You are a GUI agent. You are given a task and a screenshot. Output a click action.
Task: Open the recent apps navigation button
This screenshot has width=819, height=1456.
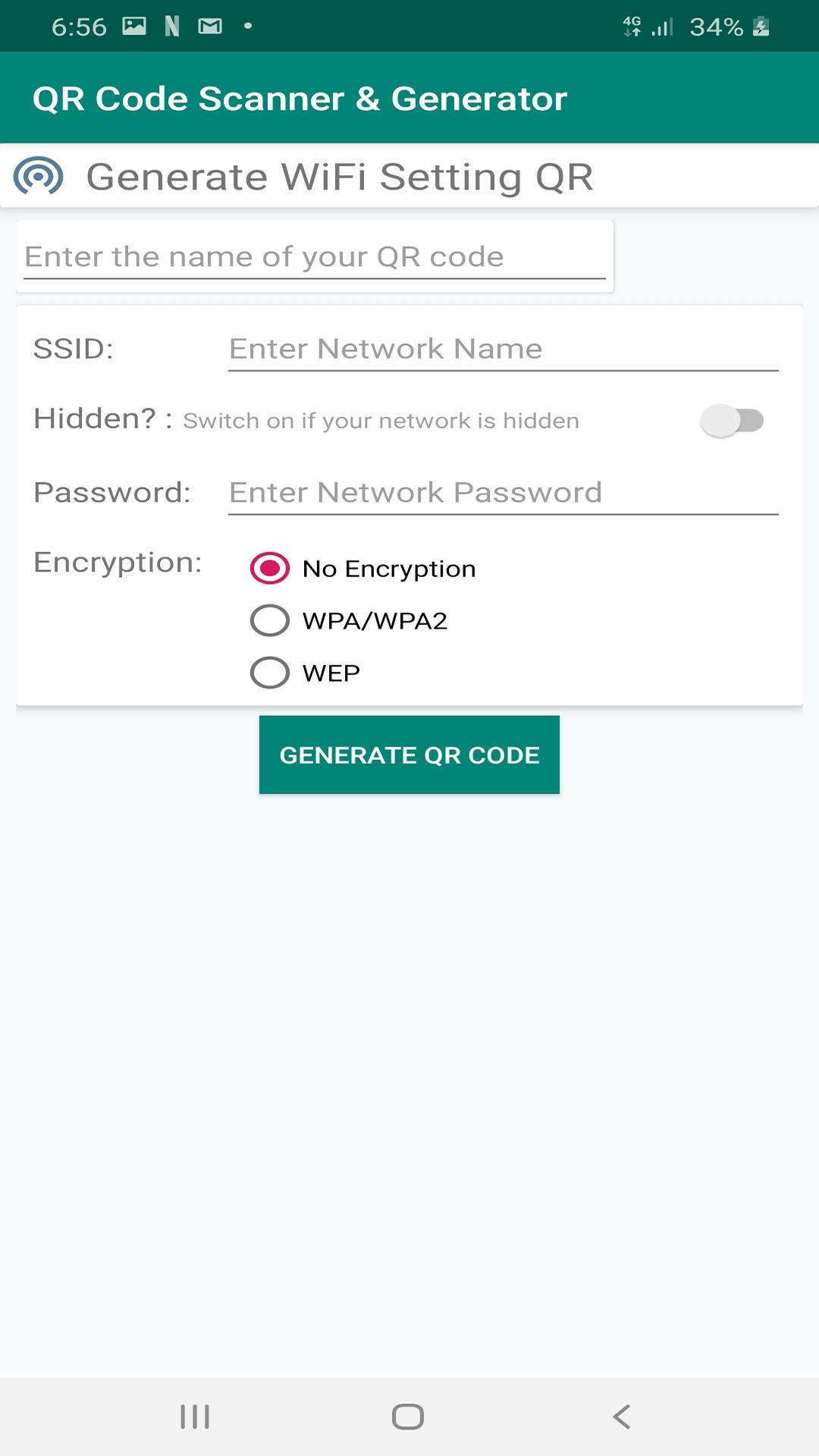tap(195, 1416)
